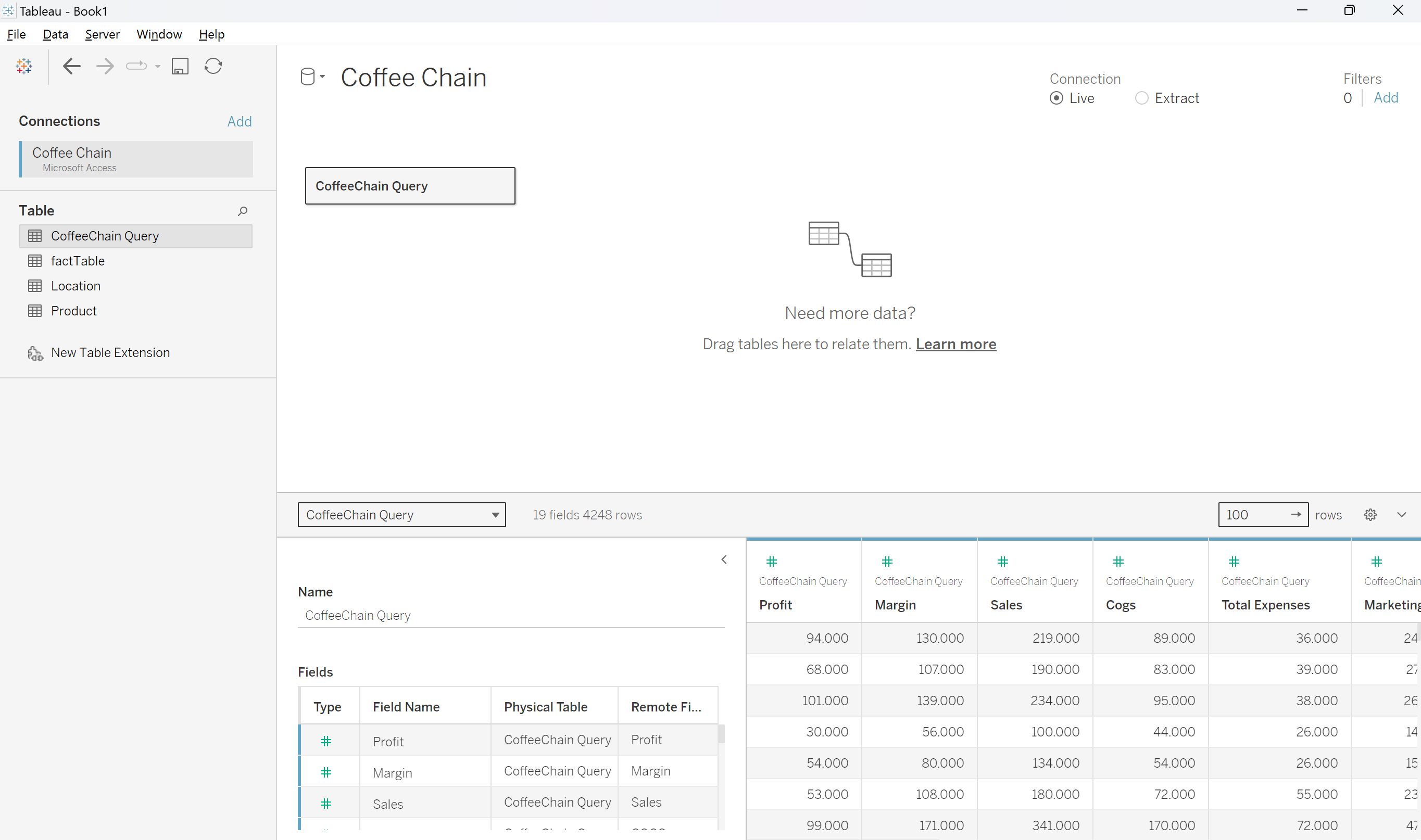Click the save disk icon in the toolbar
The image size is (1421, 840).
180,66
